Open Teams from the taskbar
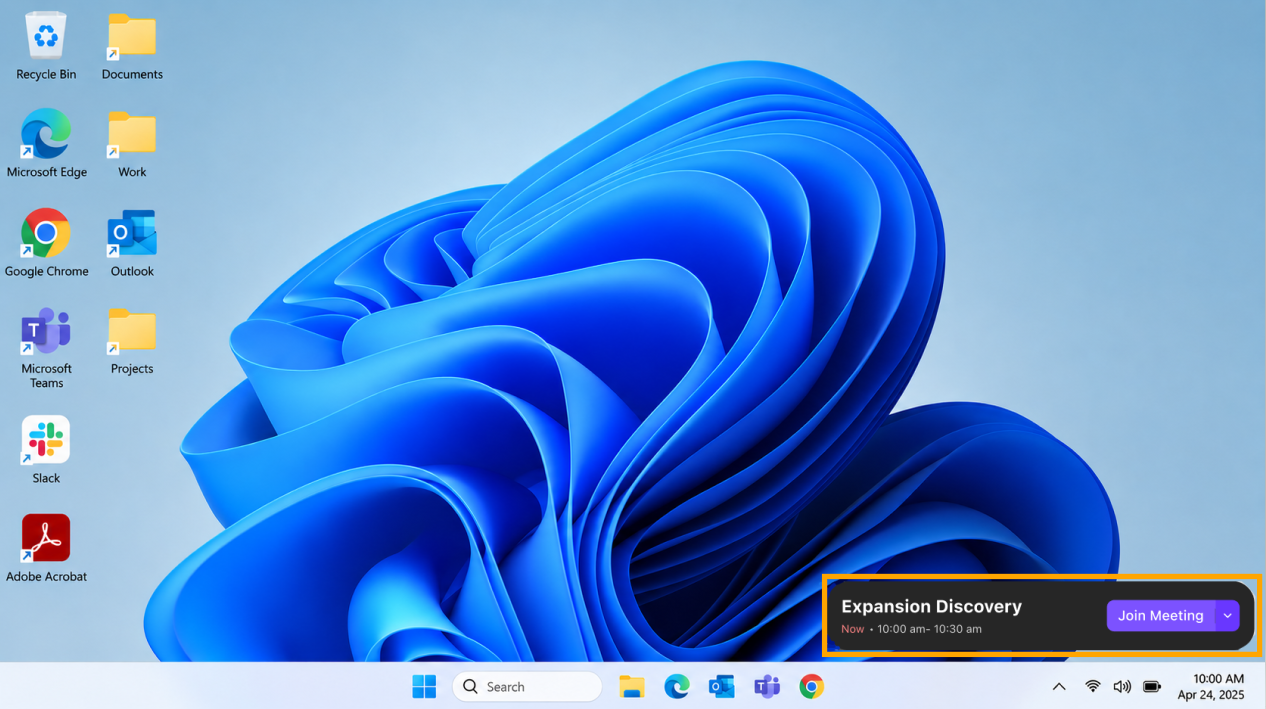 (767, 687)
